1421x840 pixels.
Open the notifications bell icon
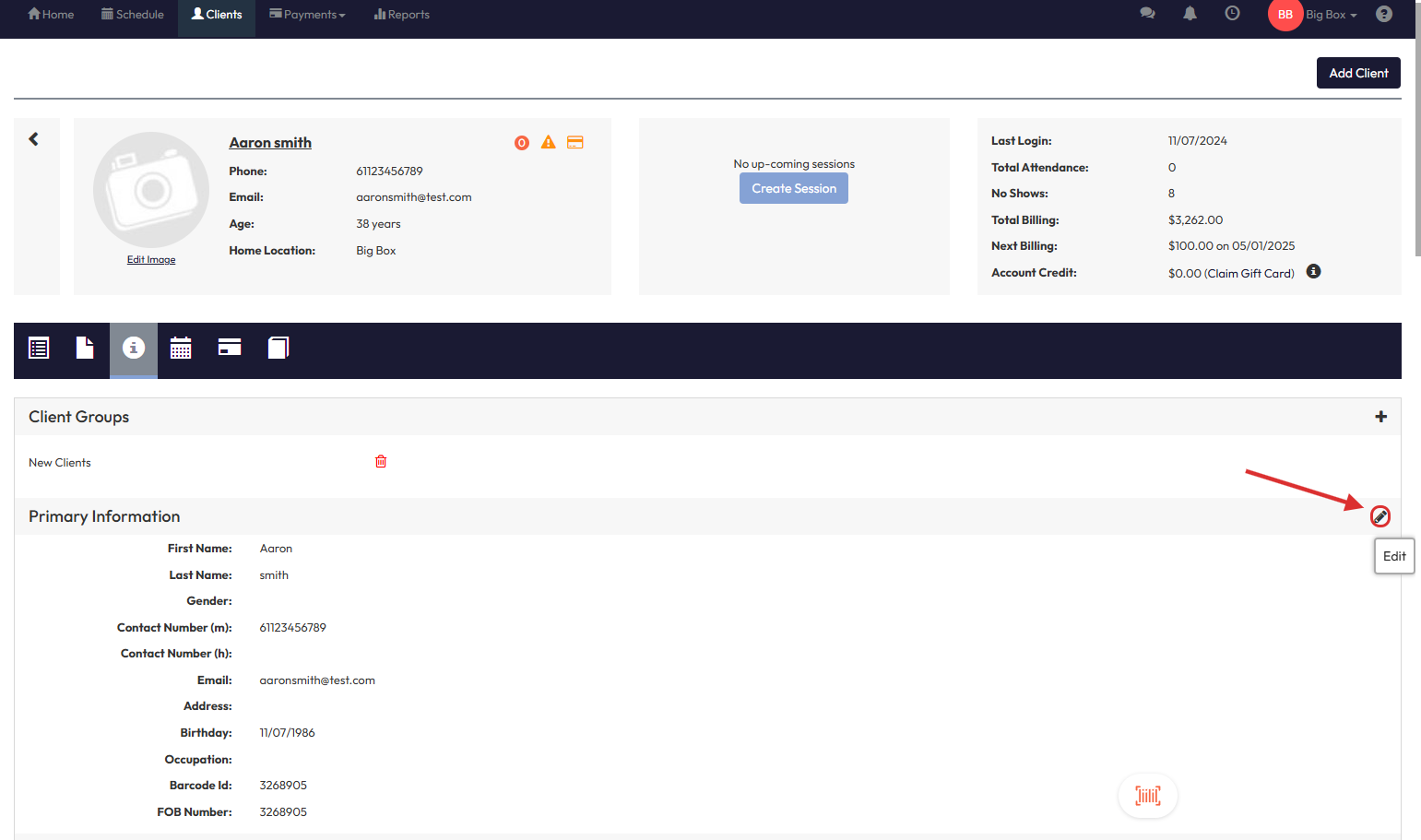tap(1190, 14)
